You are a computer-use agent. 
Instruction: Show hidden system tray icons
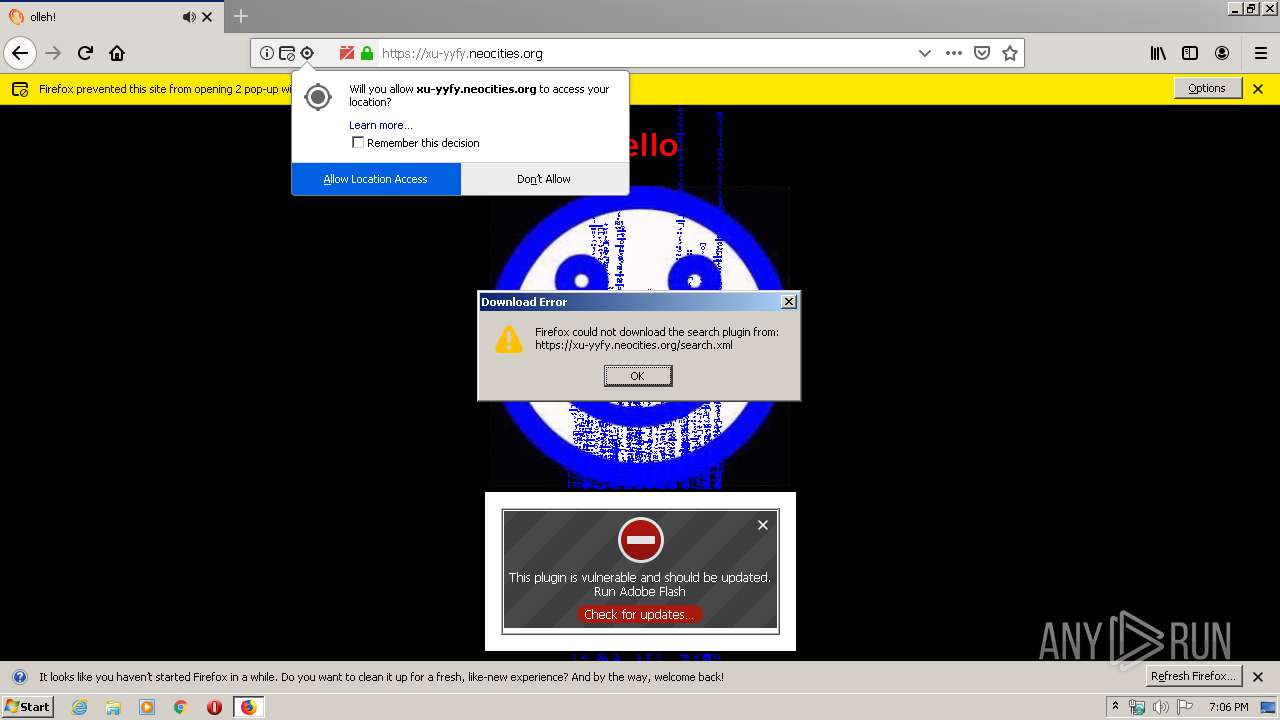click(1116, 707)
